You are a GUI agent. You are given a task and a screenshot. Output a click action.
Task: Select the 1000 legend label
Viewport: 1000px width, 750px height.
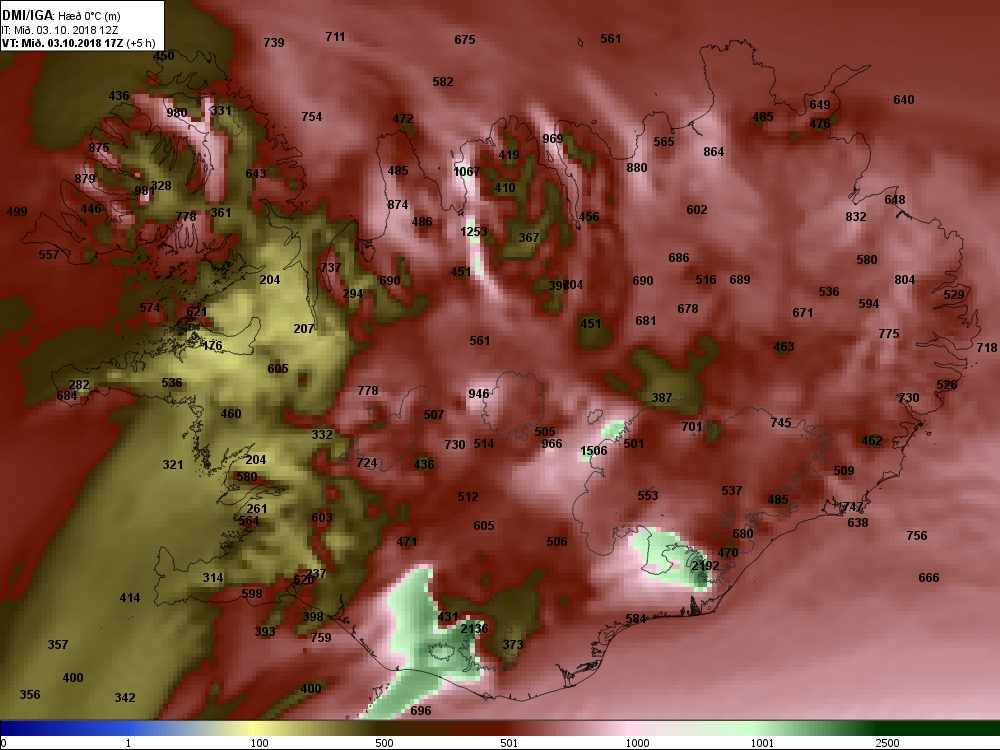click(637, 744)
